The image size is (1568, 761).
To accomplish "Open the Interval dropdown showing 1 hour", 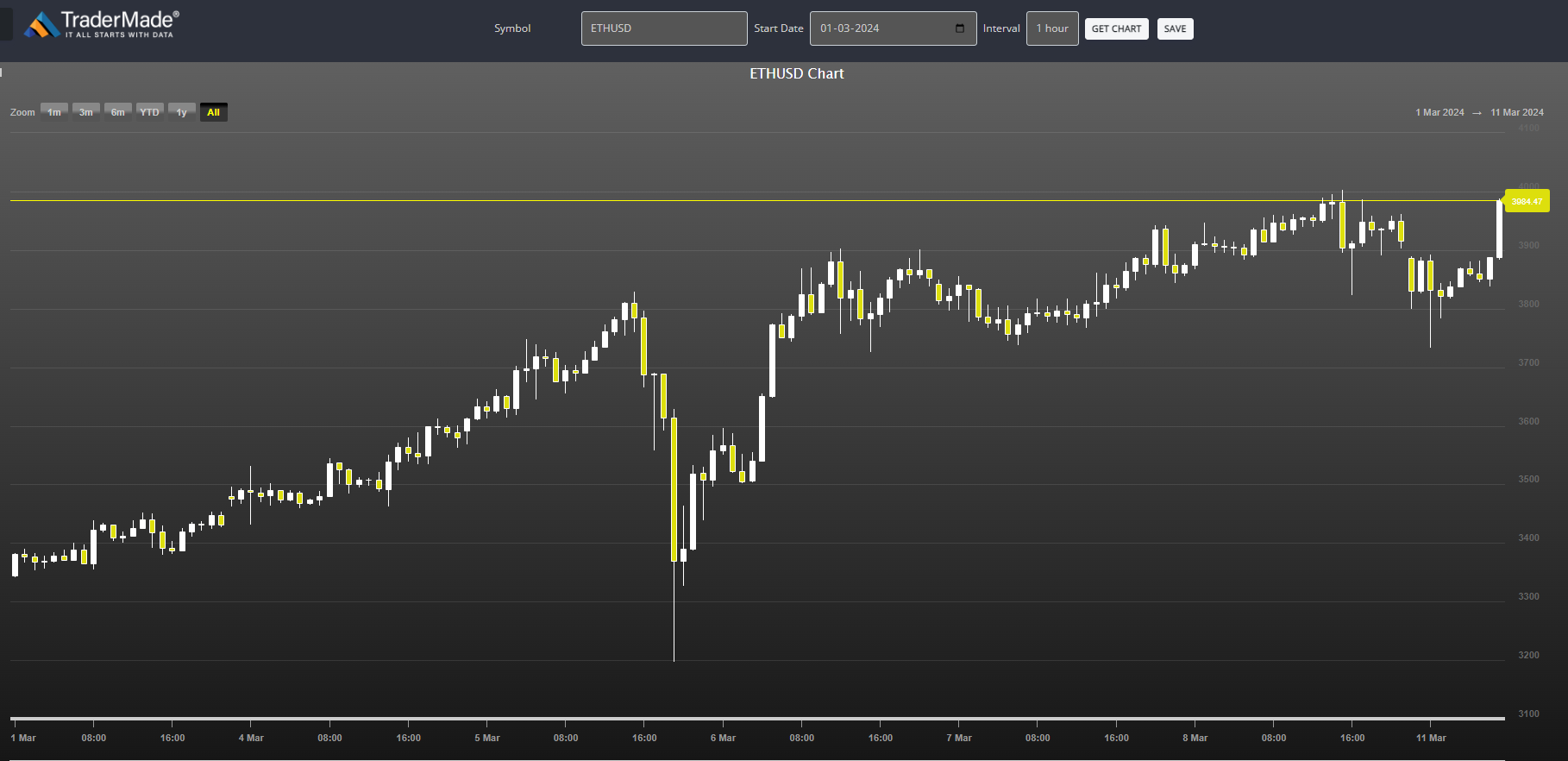I will pos(1052,28).
